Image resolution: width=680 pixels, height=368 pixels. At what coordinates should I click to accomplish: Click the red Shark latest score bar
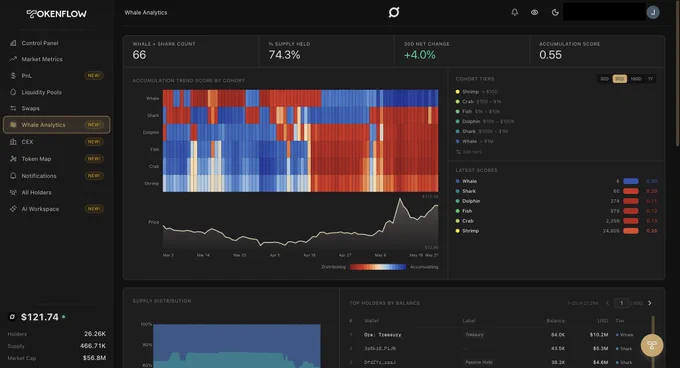631,191
